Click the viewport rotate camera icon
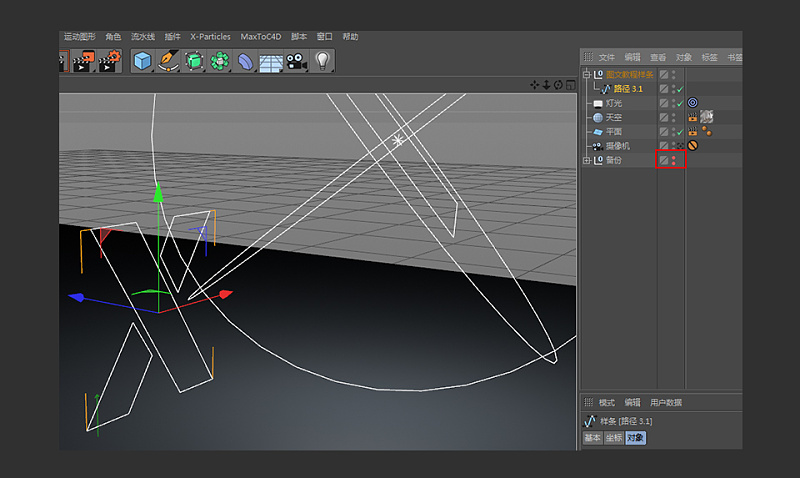 [558, 85]
